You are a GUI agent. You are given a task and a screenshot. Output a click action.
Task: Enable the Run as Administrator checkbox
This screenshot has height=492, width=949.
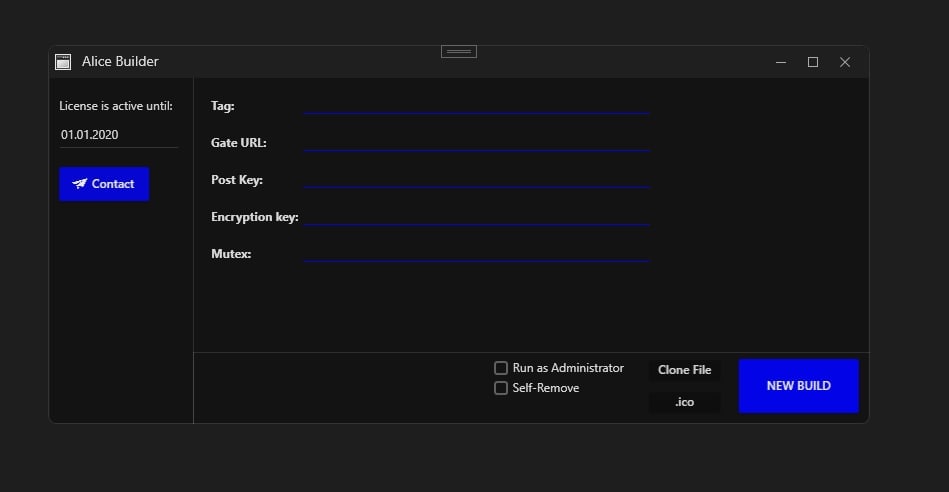tap(501, 368)
